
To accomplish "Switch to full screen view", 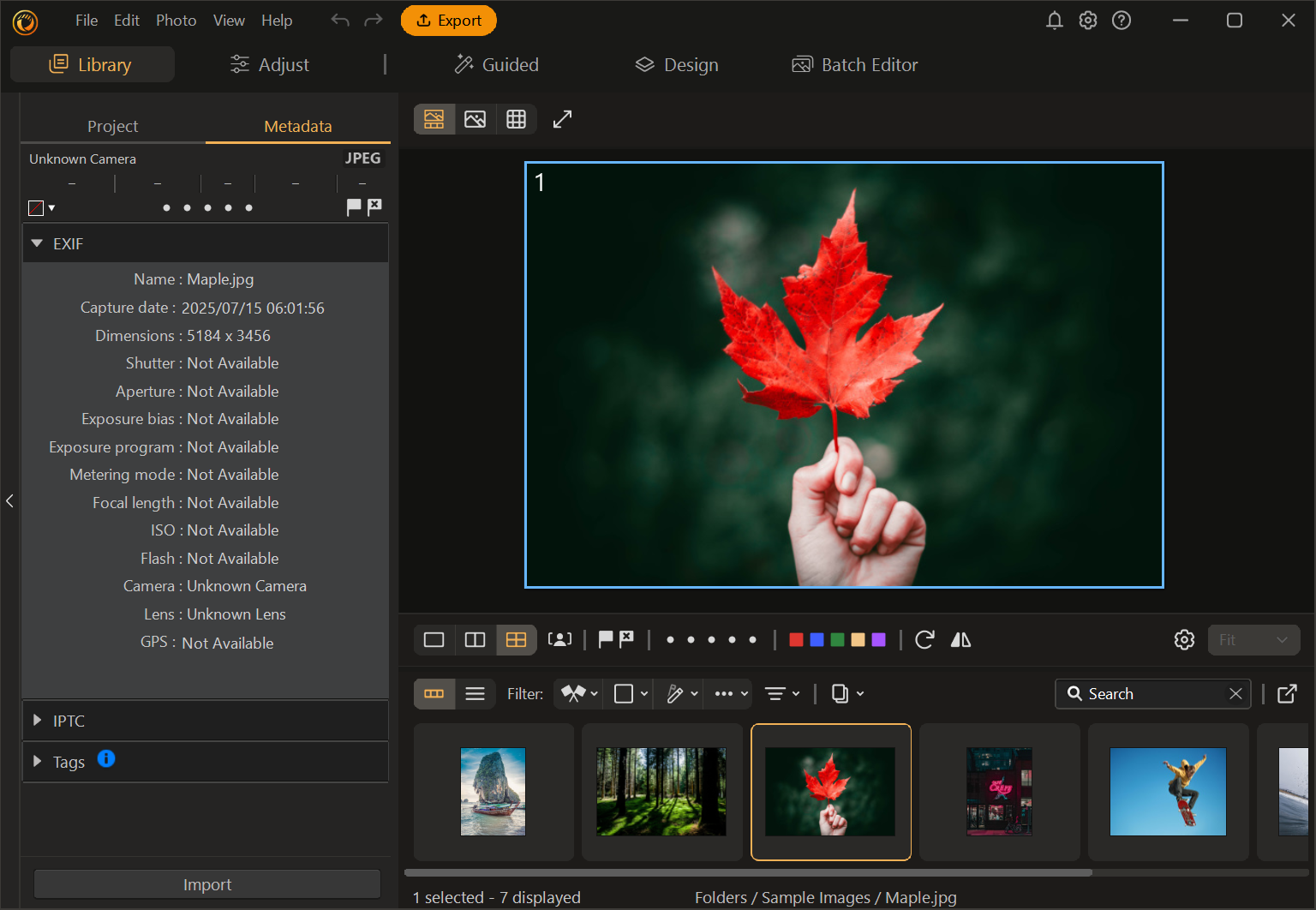I will pyautogui.click(x=562, y=119).
